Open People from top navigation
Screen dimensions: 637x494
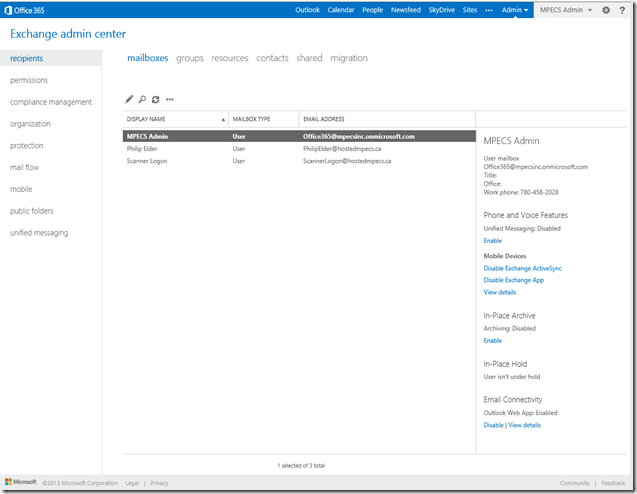click(x=373, y=10)
